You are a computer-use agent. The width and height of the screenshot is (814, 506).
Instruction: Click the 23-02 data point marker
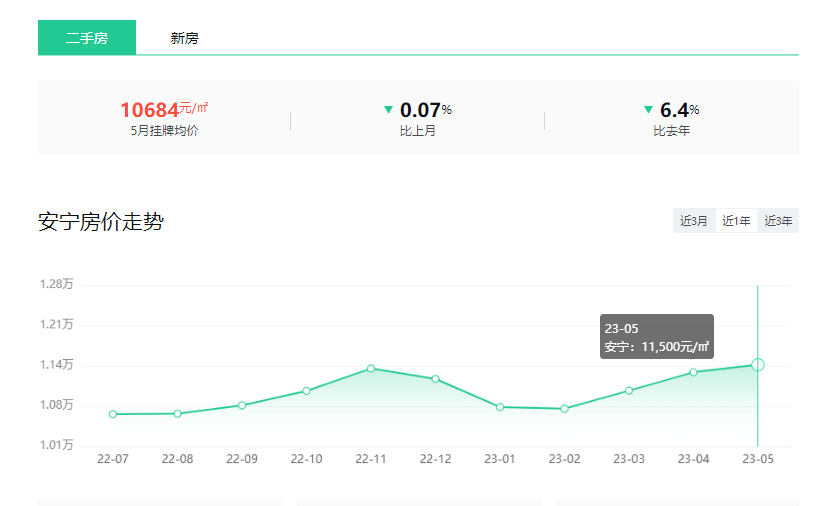point(564,409)
